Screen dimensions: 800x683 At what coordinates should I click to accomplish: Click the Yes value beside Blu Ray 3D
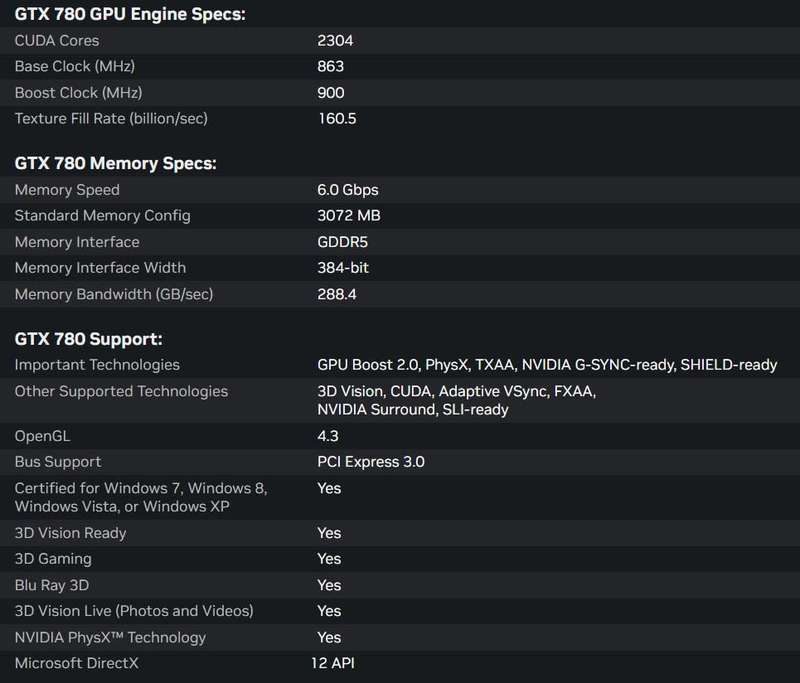pos(329,585)
